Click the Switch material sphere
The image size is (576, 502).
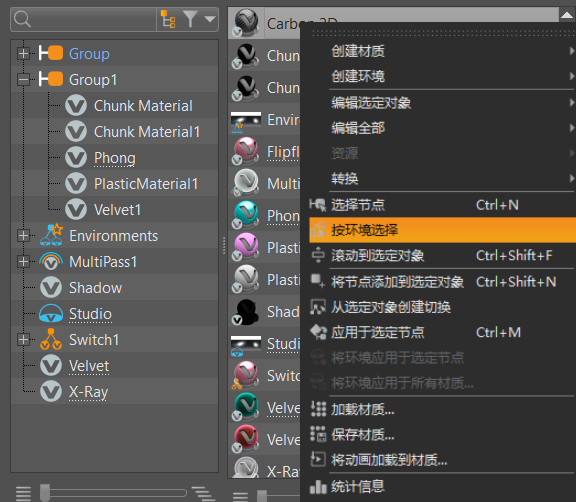246,375
